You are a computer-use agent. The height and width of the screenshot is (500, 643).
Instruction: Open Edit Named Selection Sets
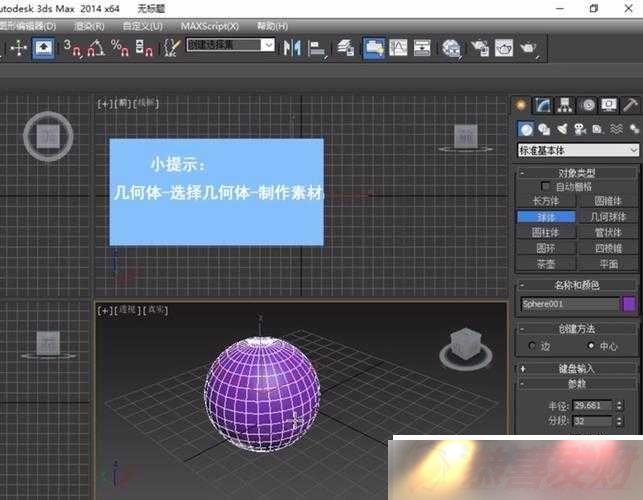point(171,48)
